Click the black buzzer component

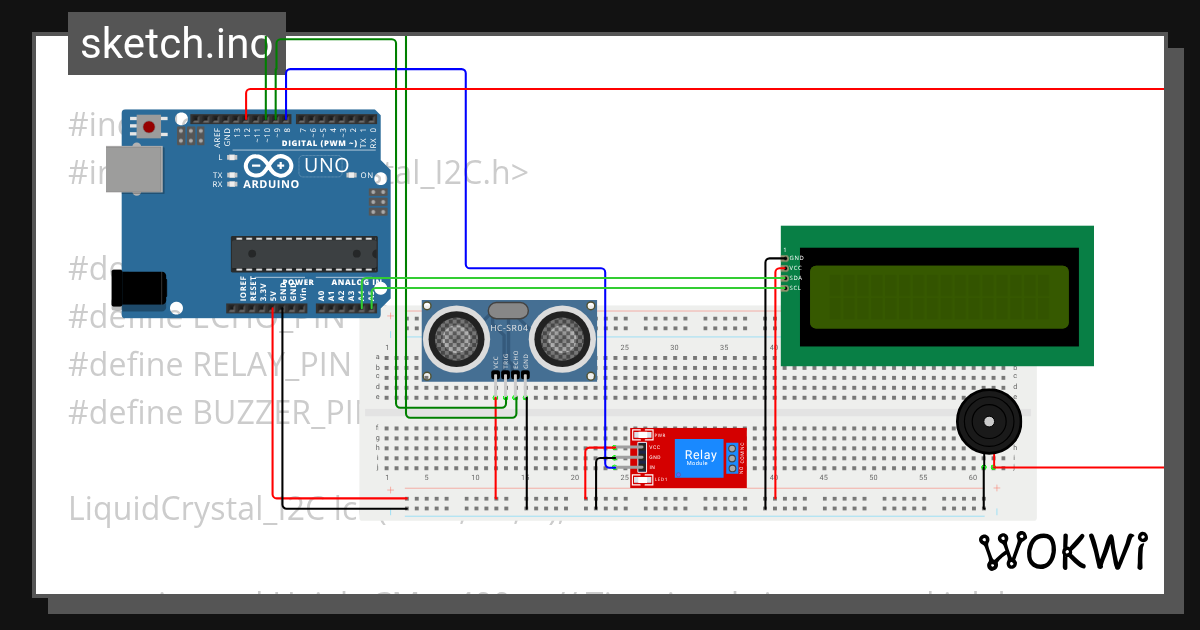tap(988, 420)
